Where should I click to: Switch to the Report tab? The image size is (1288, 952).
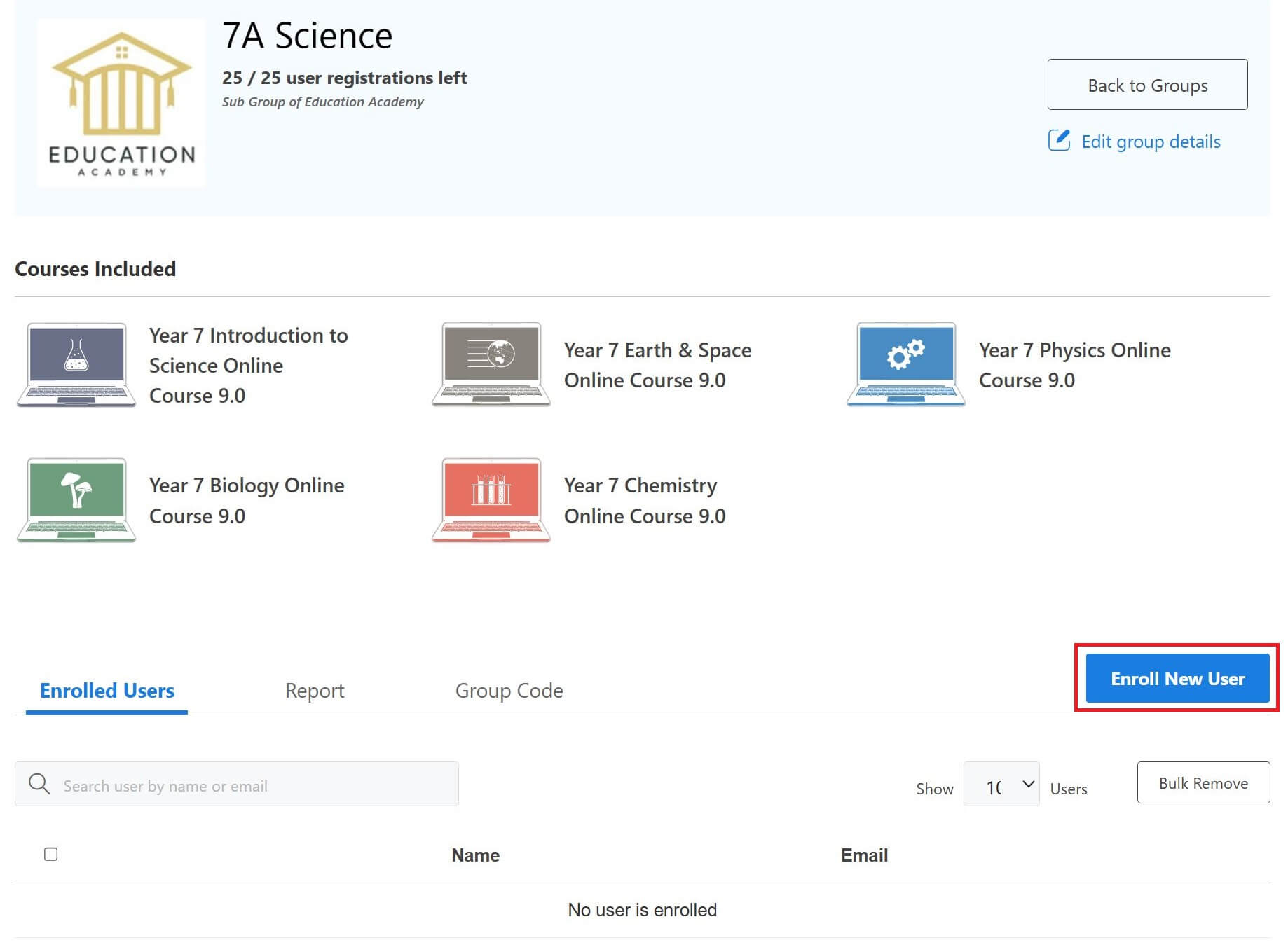(x=314, y=691)
